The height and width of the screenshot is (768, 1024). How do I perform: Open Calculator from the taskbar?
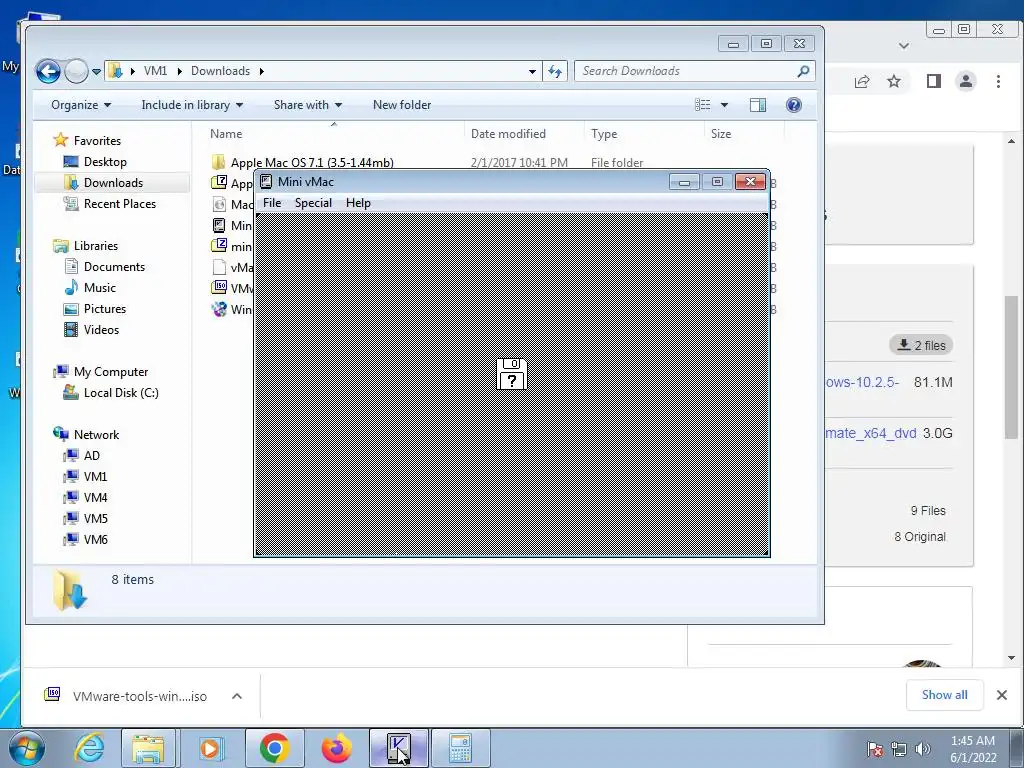coord(460,748)
